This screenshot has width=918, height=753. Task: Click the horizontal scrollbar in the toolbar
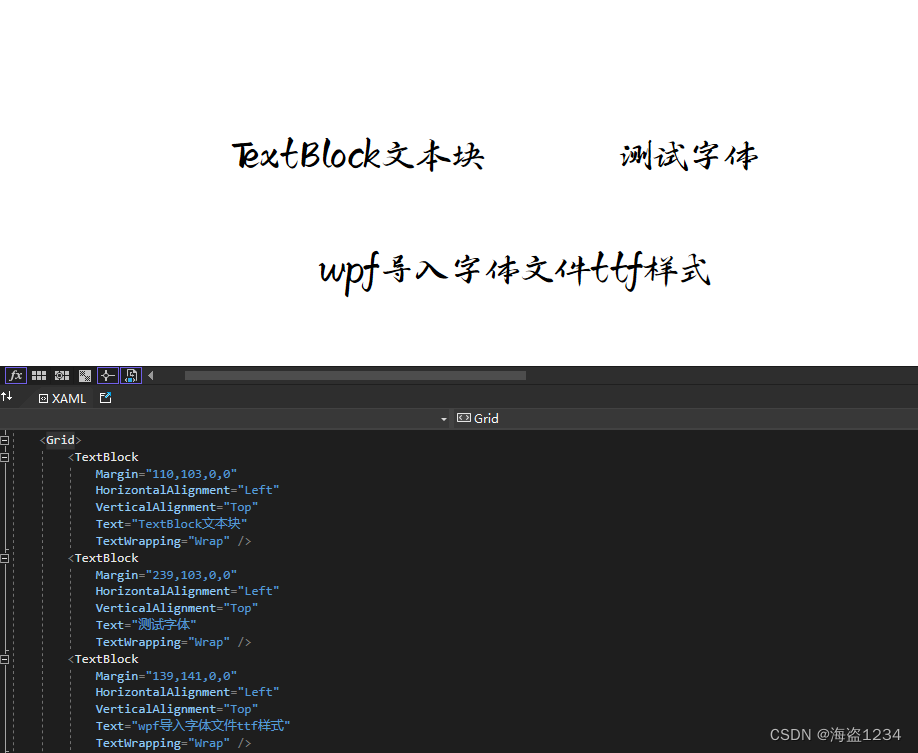point(355,375)
